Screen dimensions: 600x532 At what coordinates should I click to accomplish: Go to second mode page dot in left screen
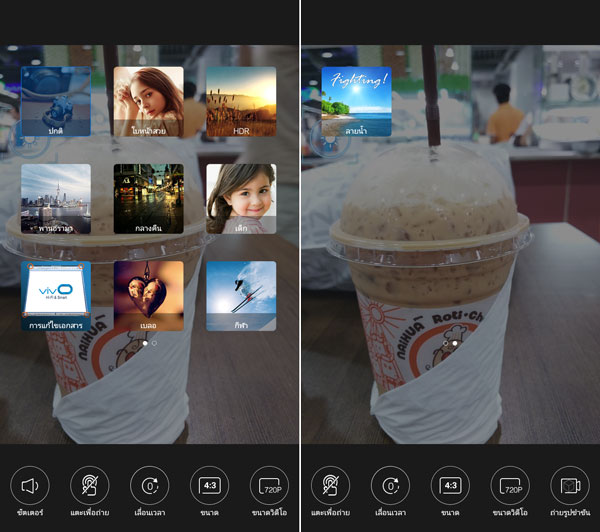coord(154,343)
